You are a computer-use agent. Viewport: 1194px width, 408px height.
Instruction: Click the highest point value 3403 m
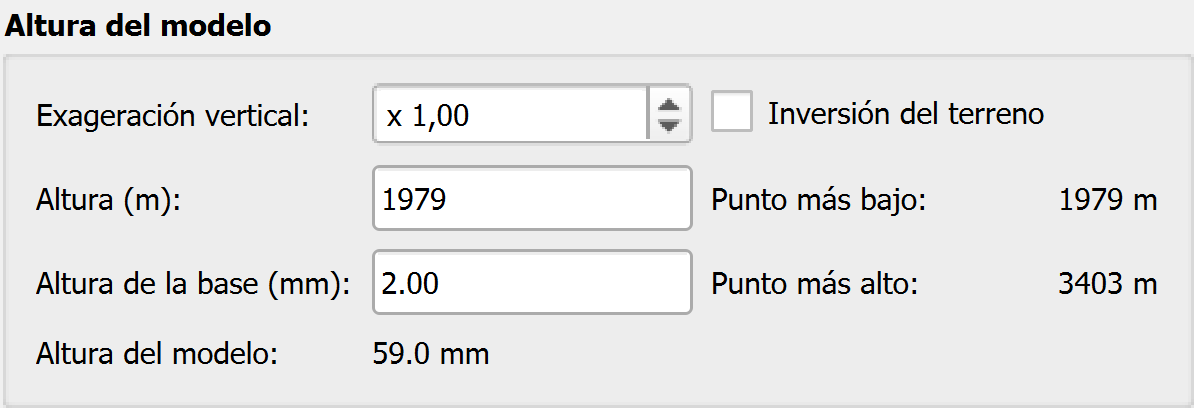click(x=1108, y=284)
